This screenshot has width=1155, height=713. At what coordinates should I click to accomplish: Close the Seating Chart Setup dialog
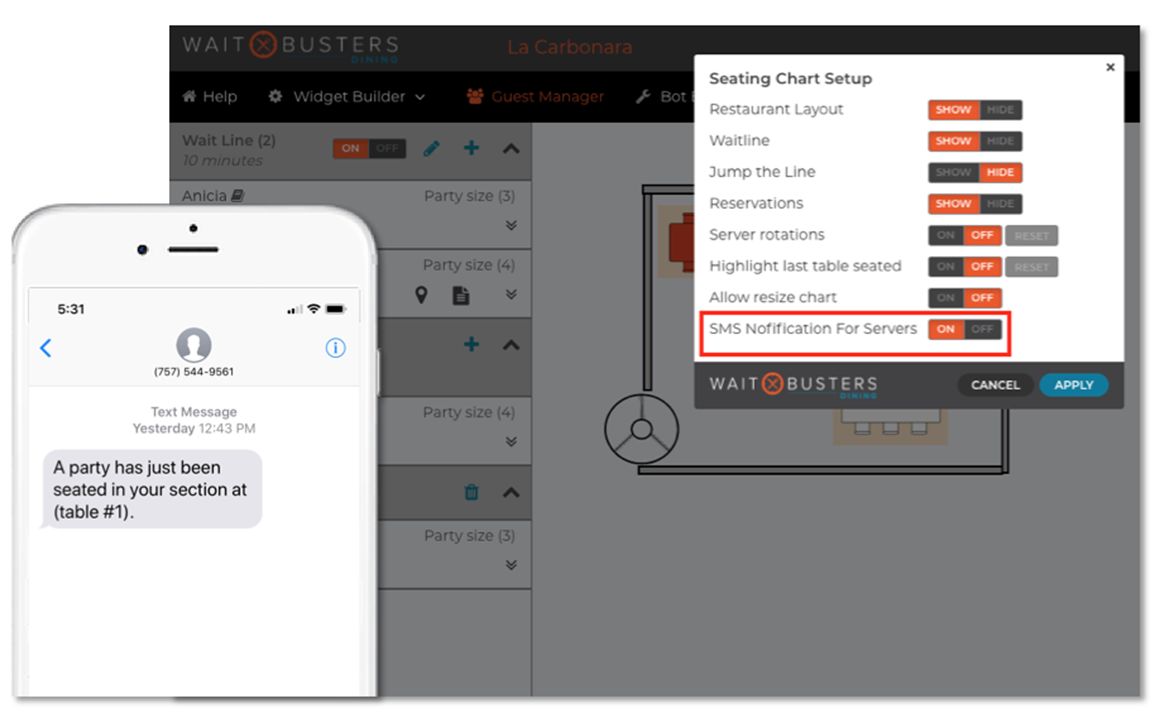click(1110, 67)
